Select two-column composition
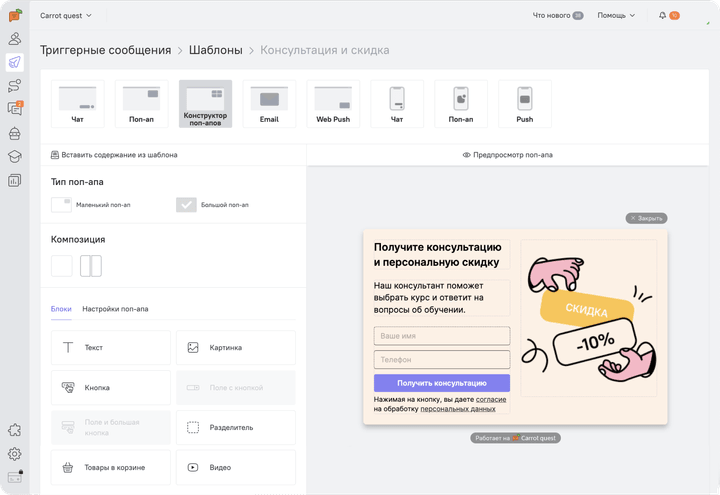The height and width of the screenshot is (495, 720). click(x=91, y=266)
